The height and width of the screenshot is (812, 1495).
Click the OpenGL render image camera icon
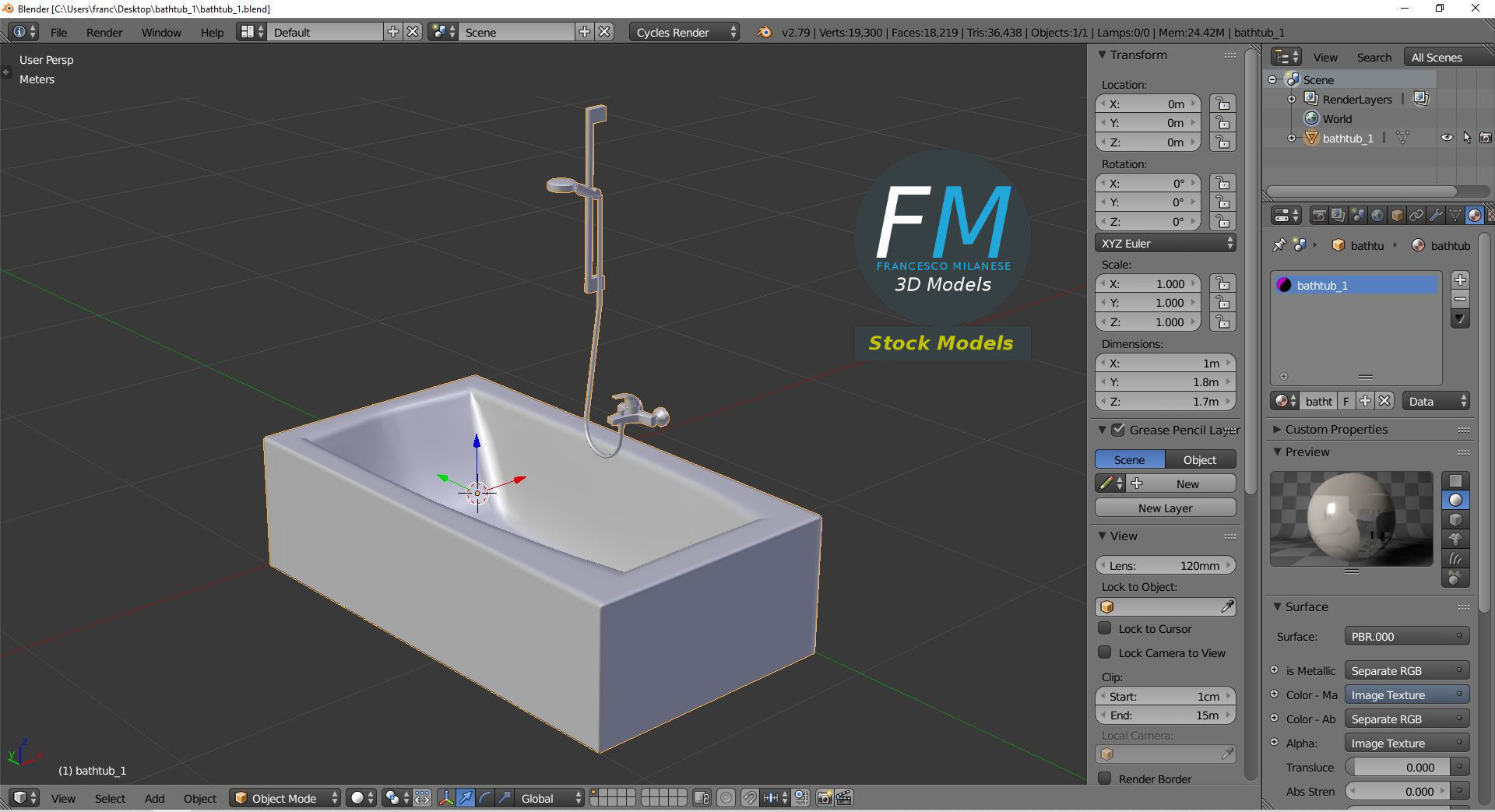[x=824, y=798]
